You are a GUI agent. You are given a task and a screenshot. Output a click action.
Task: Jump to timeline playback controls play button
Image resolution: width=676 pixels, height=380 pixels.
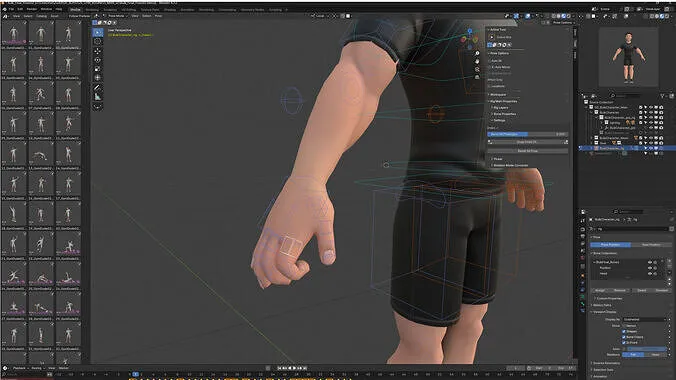click(x=294, y=368)
